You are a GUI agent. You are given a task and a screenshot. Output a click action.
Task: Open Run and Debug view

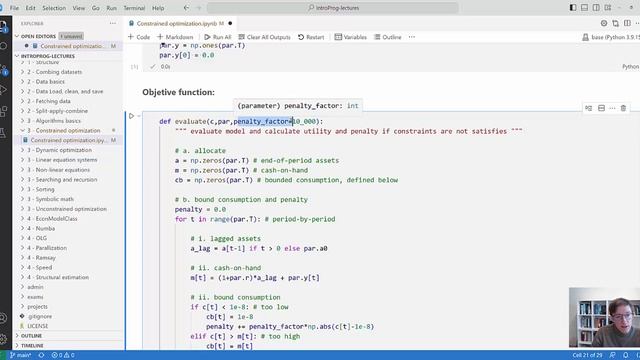(3, 90)
